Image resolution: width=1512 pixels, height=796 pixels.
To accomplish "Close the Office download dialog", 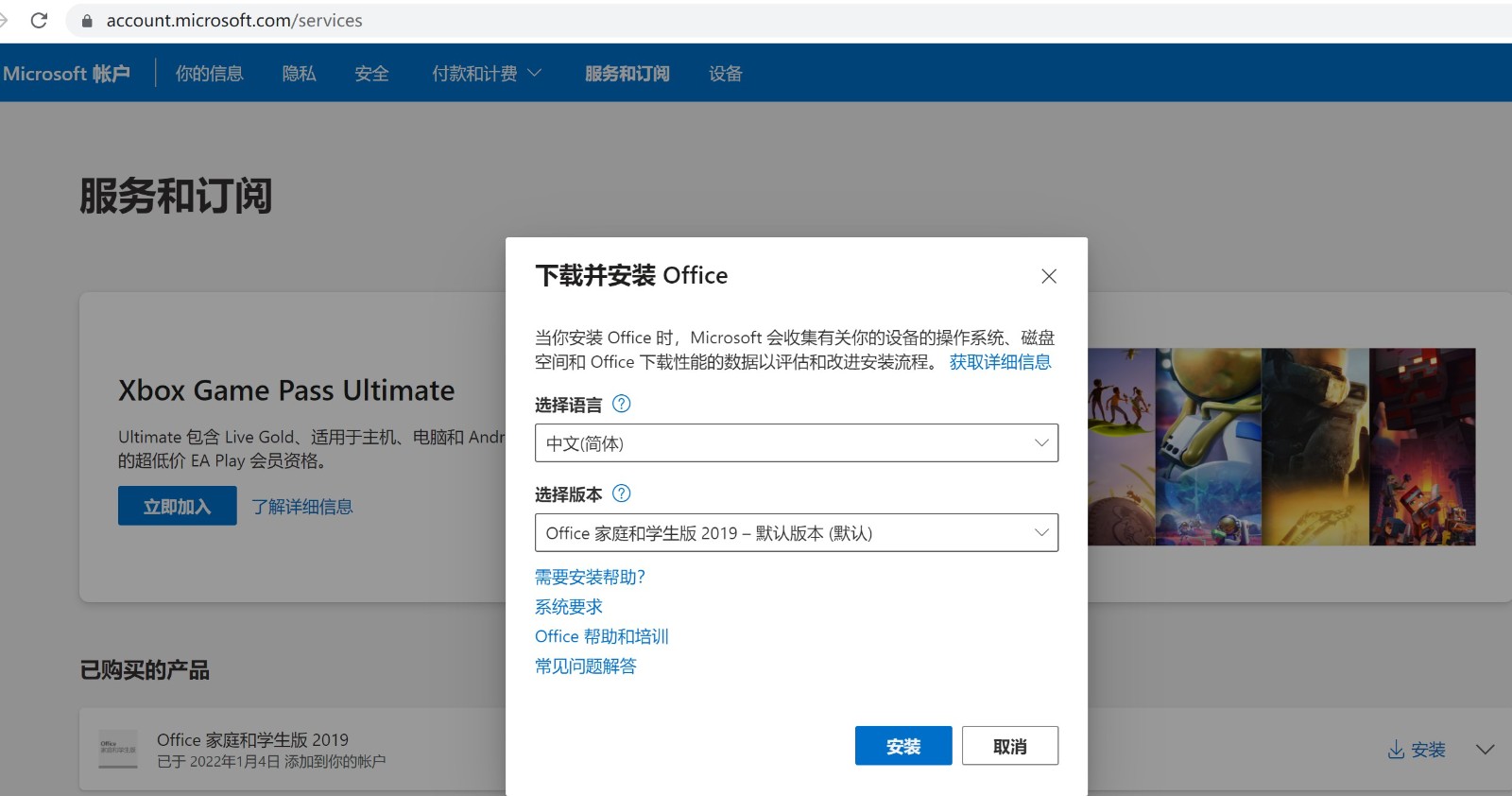I will pyautogui.click(x=1049, y=276).
